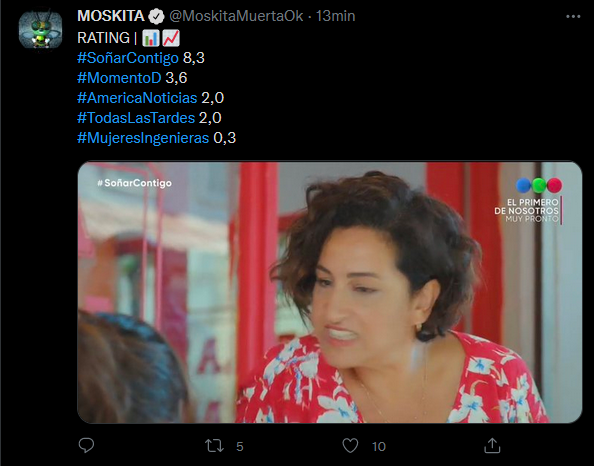Follow the #AmericaNoticias hashtag link
Screen dimensions: 594x466
(x=137, y=98)
